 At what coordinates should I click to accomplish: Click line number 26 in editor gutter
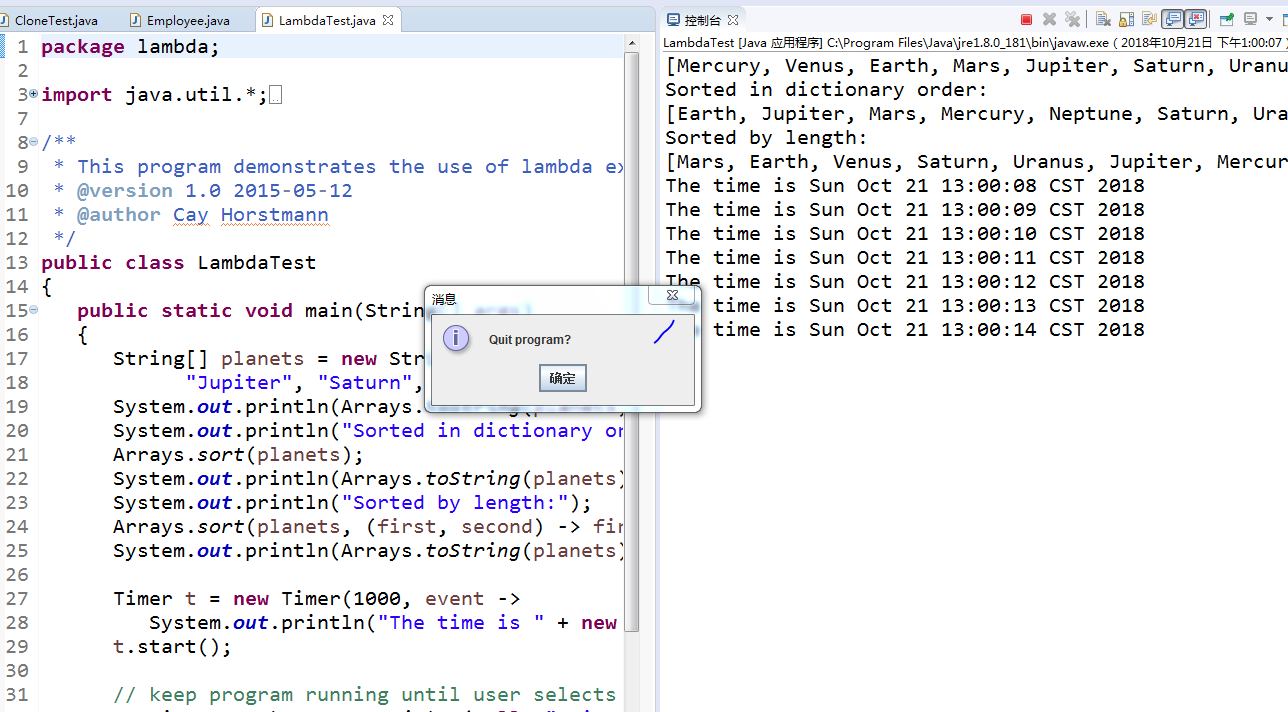[17, 574]
